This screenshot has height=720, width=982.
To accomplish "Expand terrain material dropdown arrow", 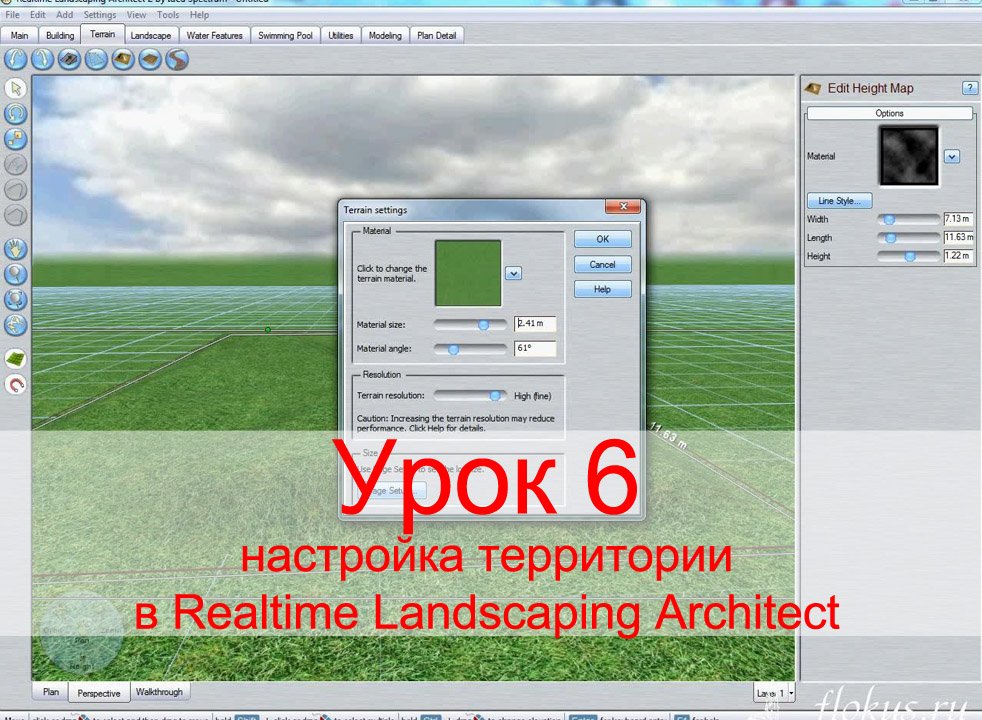I will 514,274.
